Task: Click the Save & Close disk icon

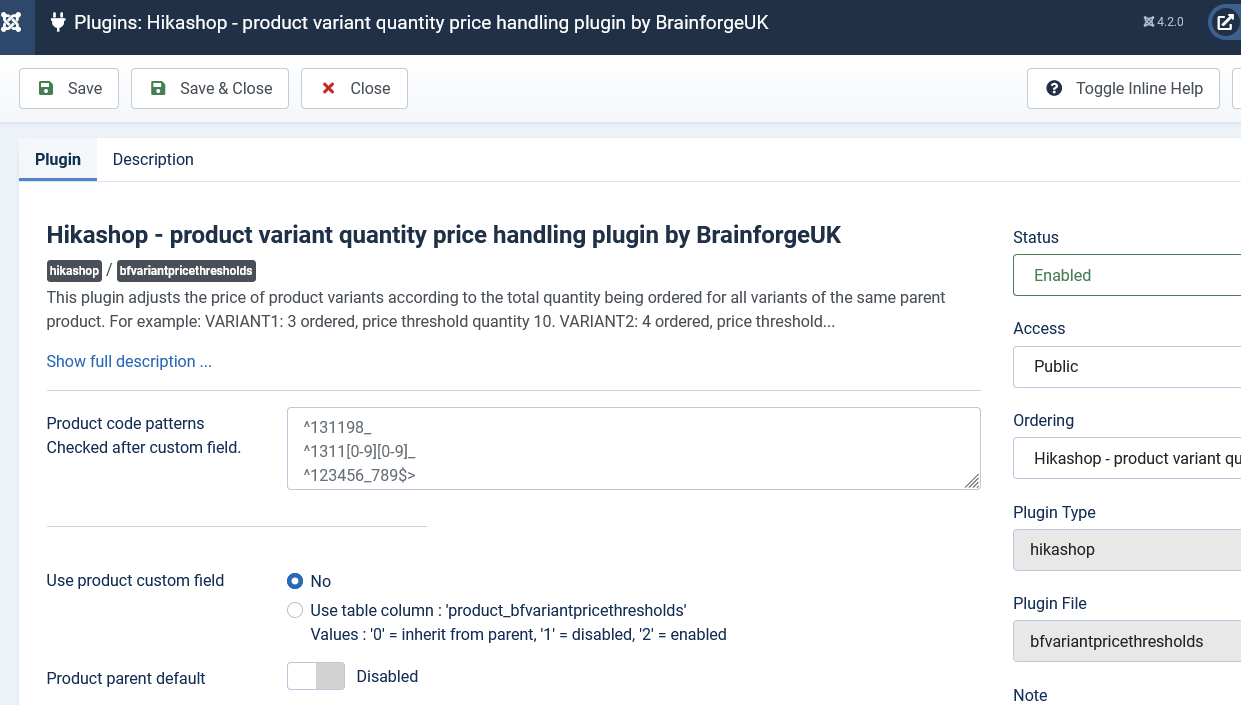Action: [x=158, y=88]
